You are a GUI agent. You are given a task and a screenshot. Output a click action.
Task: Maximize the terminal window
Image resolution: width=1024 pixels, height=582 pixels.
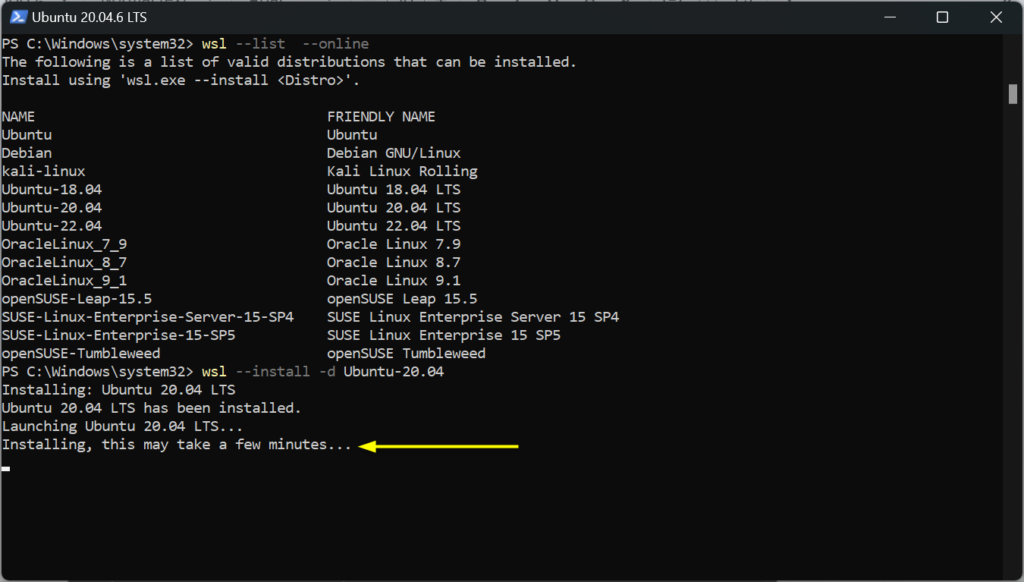point(942,17)
